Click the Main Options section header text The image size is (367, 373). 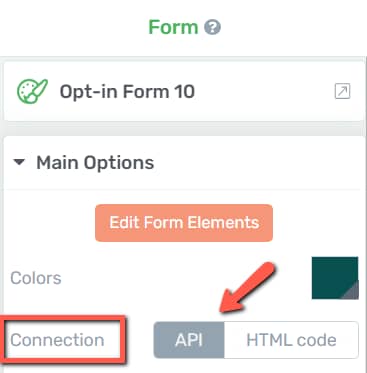tap(95, 163)
